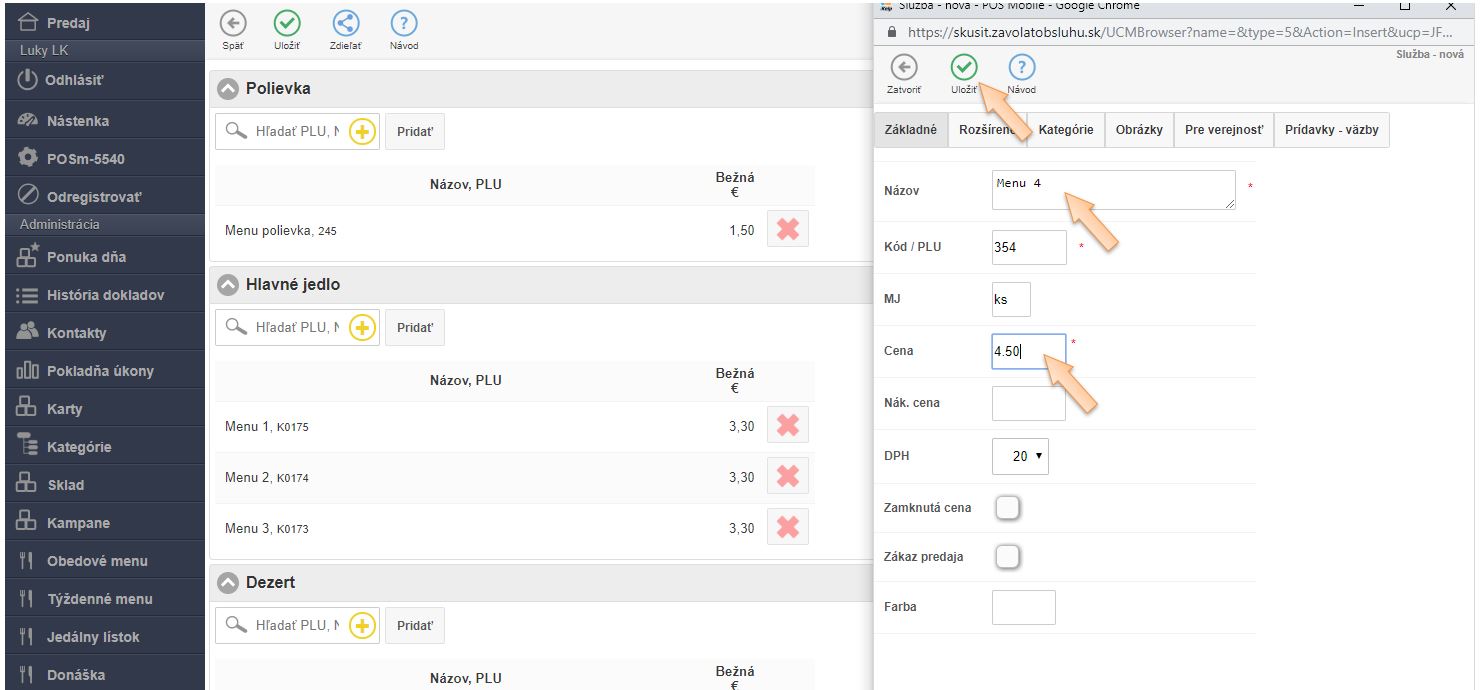Collapse the Polievka section
The width and height of the screenshot is (1481, 690).
click(x=229, y=89)
